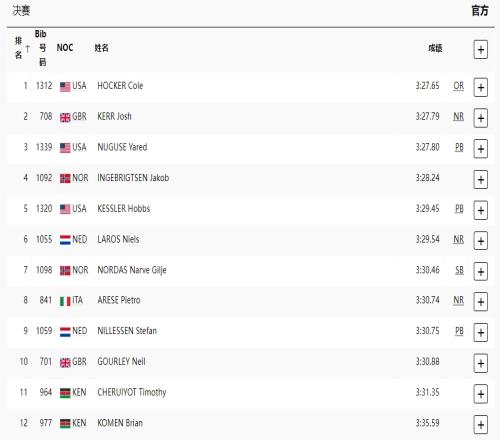Expand all rows with header plus button

(x=481, y=50)
